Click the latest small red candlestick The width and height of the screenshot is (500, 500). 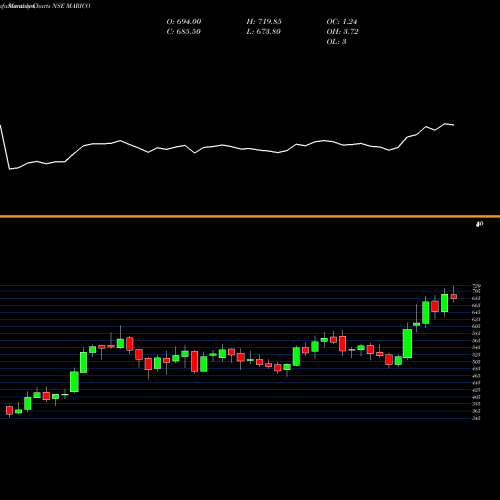click(x=454, y=297)
